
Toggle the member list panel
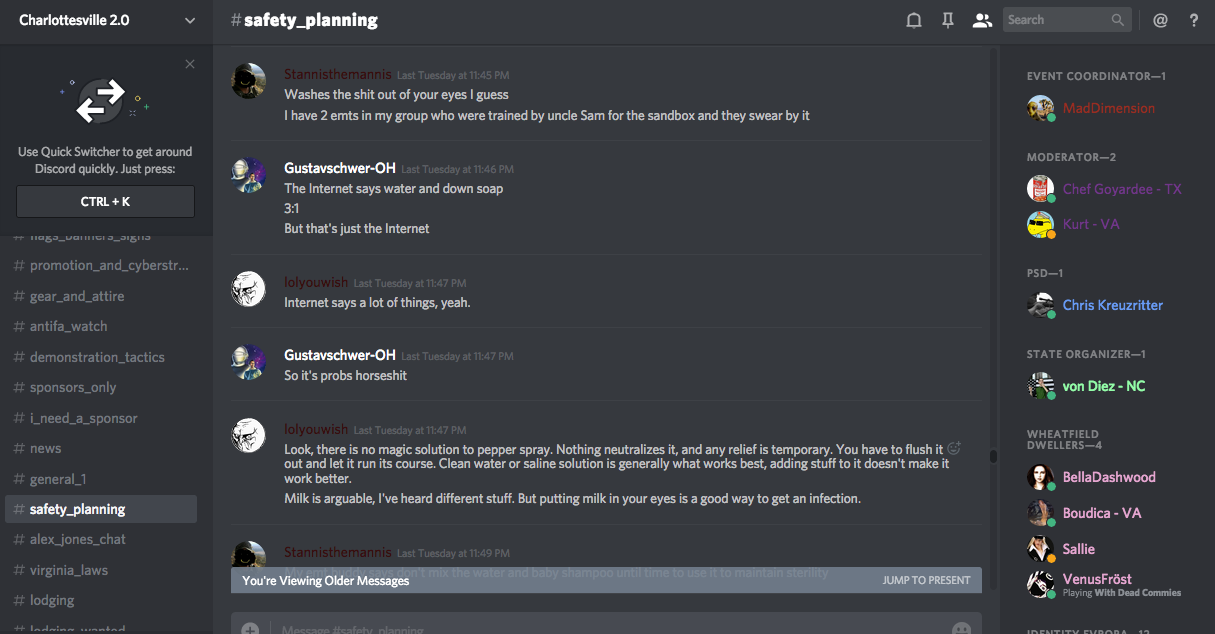982,20
